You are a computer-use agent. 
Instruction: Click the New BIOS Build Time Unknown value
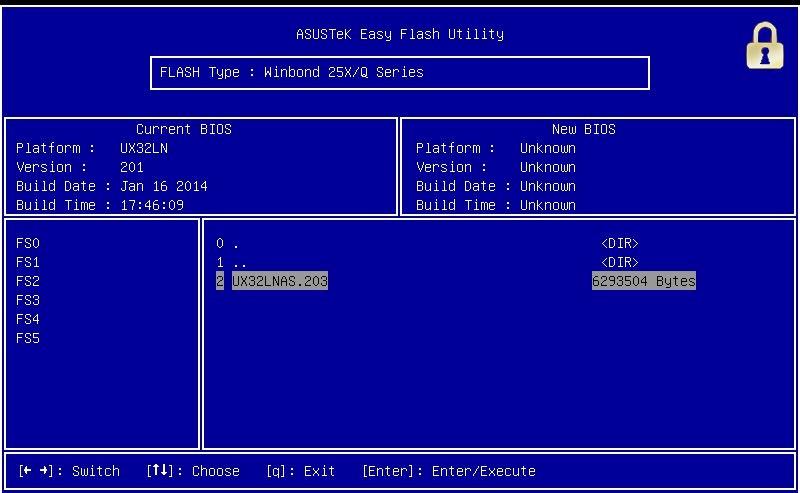coord(548,205)
